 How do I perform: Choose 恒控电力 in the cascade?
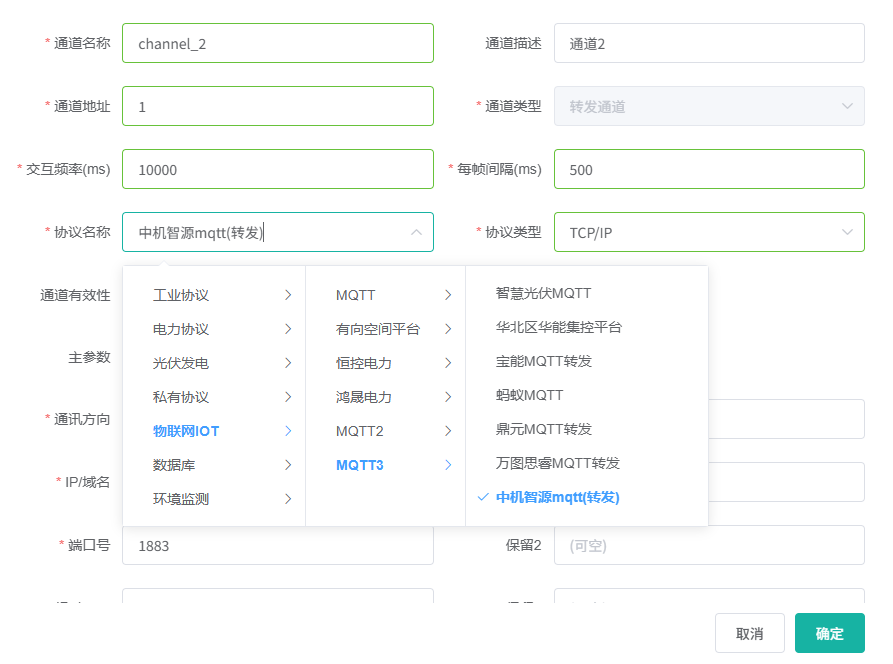(x=385, y=364)
